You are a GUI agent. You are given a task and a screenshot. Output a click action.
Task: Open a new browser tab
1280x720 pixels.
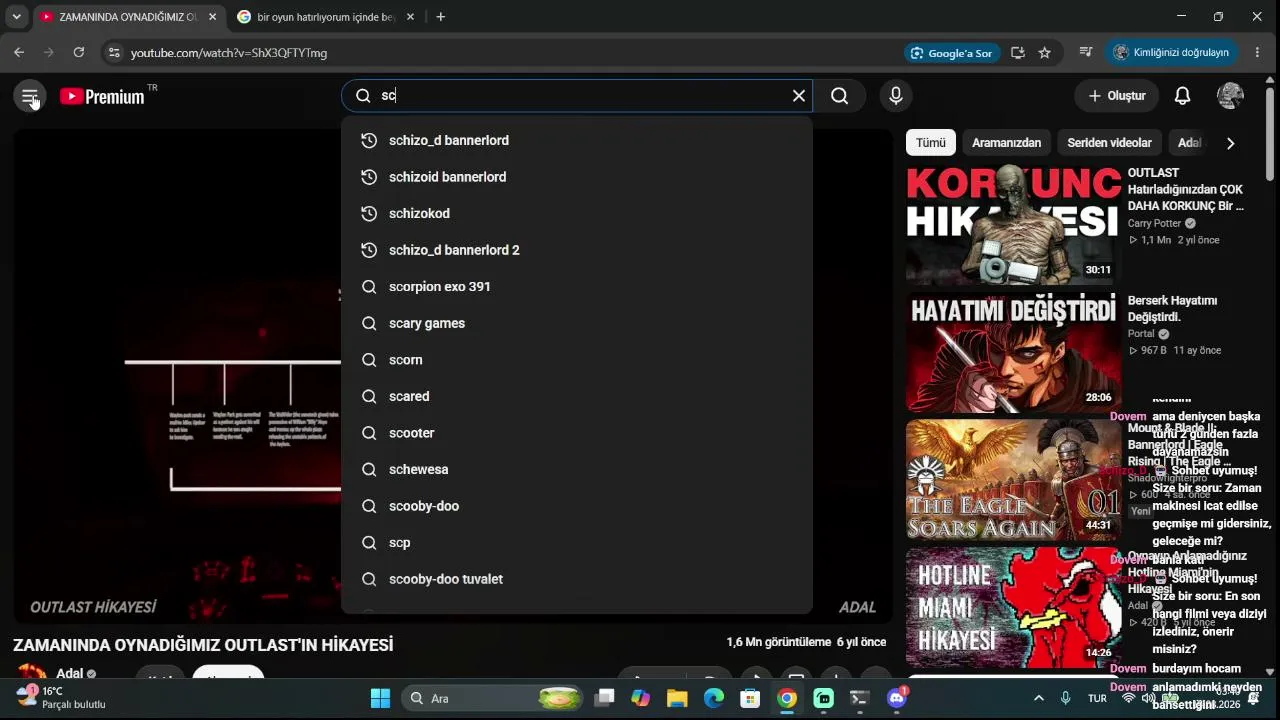(441, 17)
